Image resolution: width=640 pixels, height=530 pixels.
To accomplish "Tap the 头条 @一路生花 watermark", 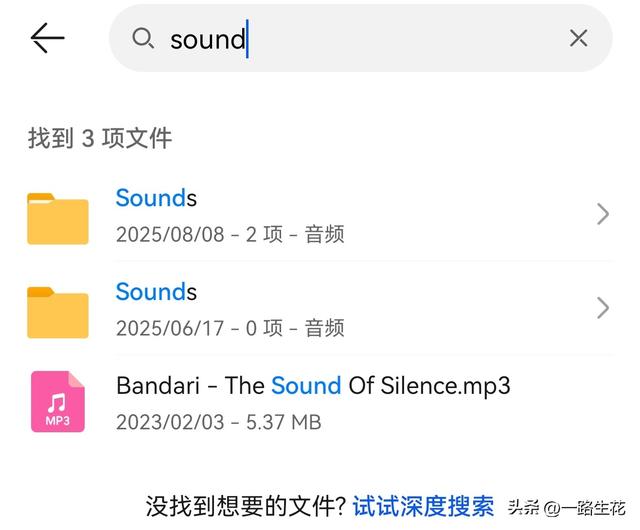I will (x=566, y=508).
